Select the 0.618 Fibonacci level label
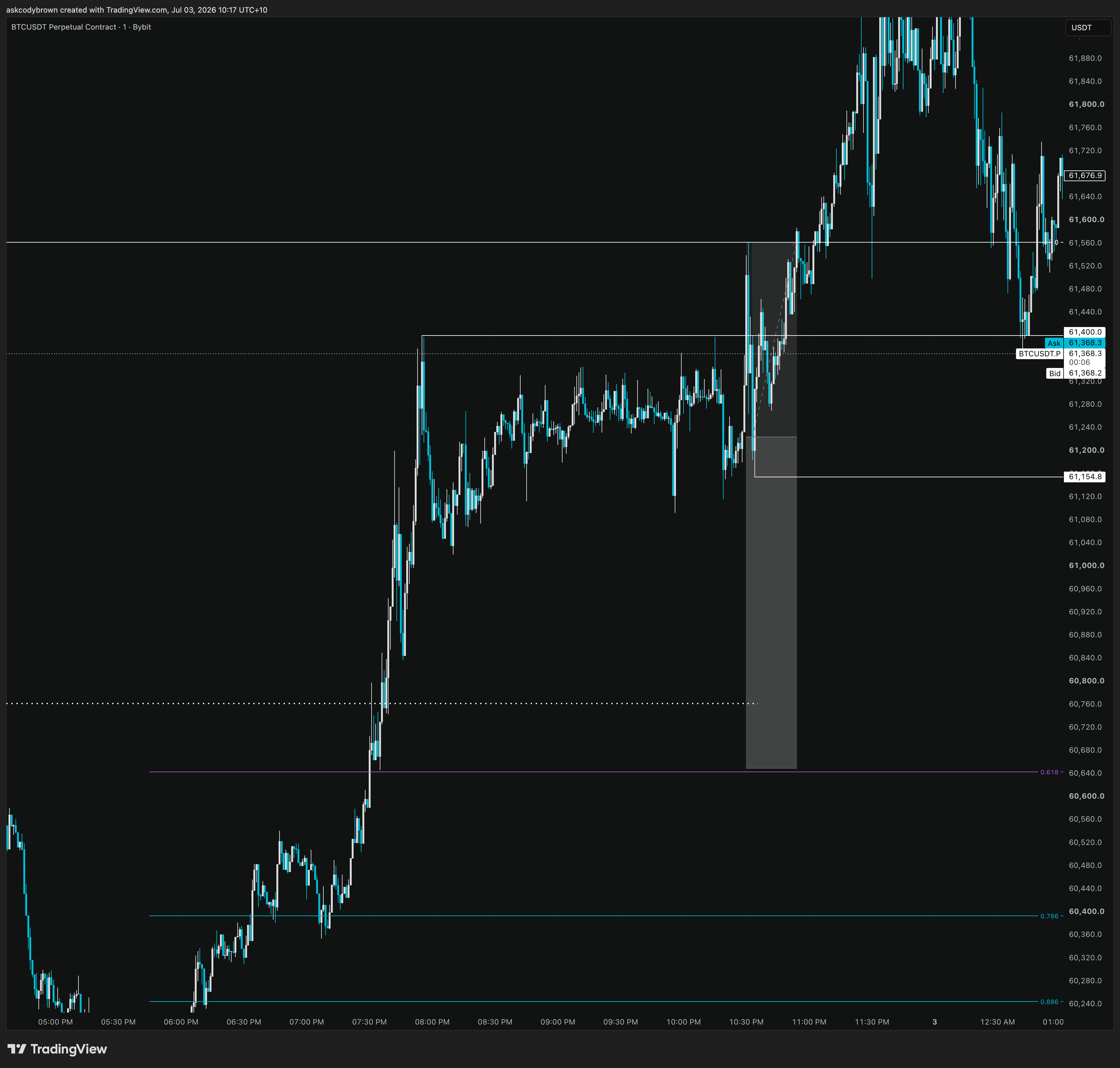This screenshot has height=1068, width=1120. click(1049, 772)
